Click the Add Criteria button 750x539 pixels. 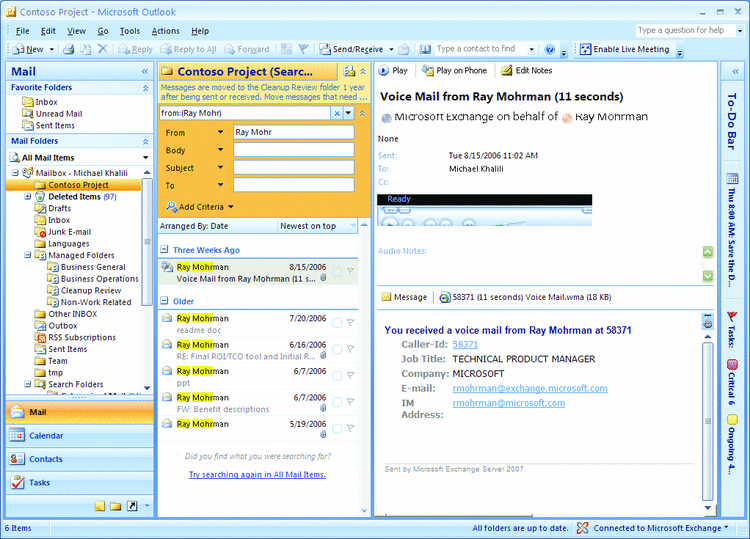[x=201, y=207]
